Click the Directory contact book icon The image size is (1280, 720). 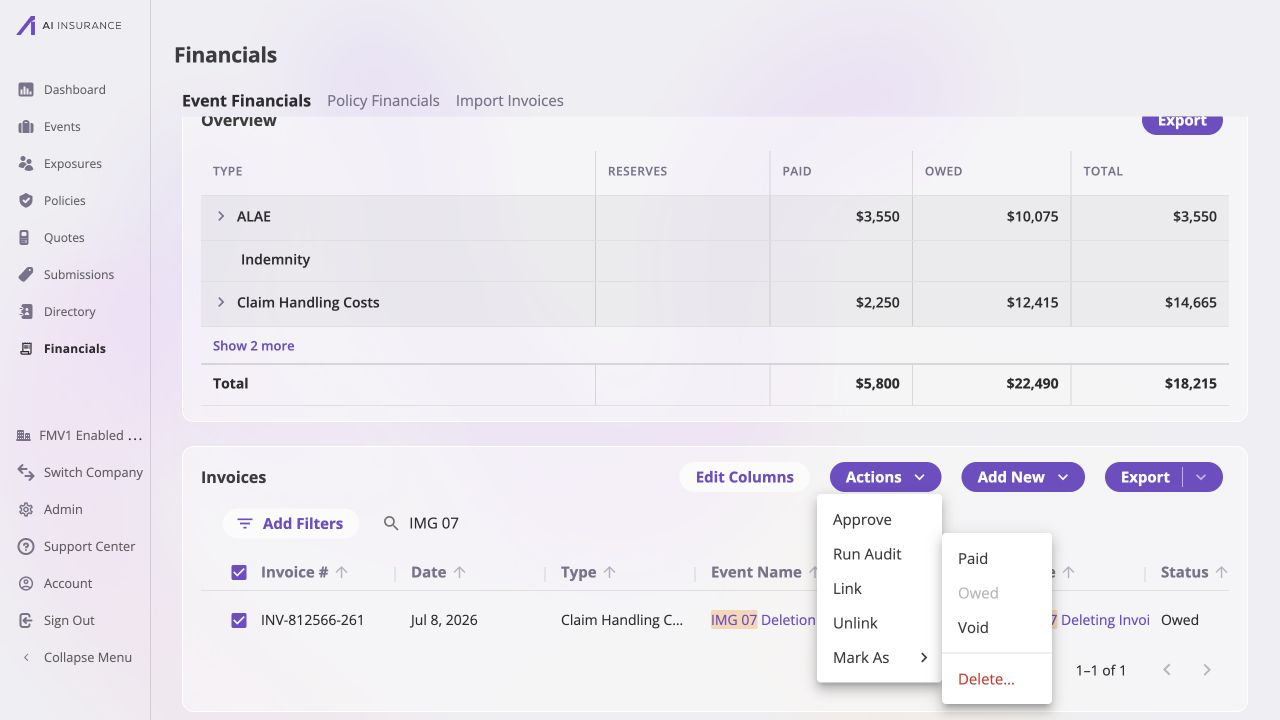click(x=26, y=312)
